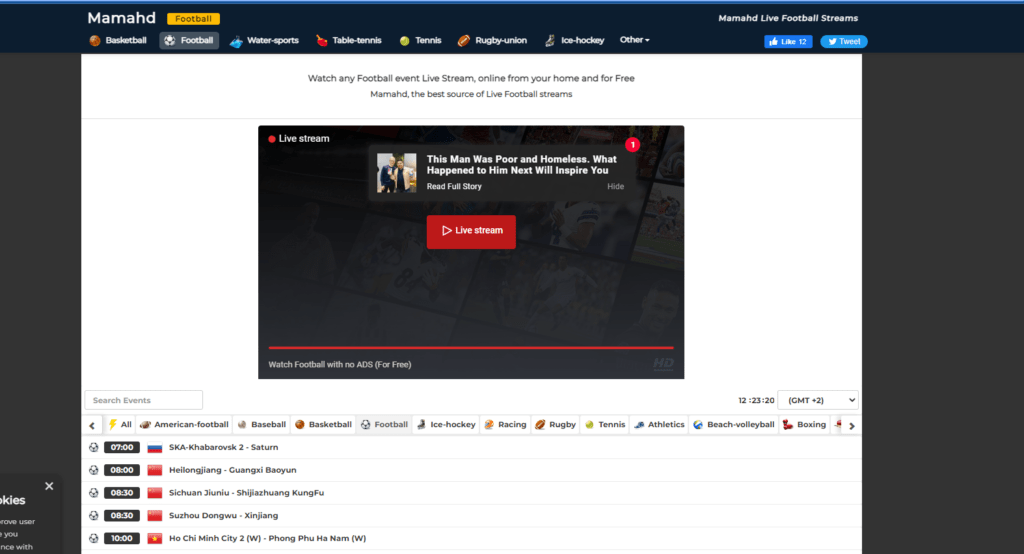Image resolution: width=1024 pixels, height=554 pixels.
Task: Open the Read Full Story link
Action: (454, 187)
